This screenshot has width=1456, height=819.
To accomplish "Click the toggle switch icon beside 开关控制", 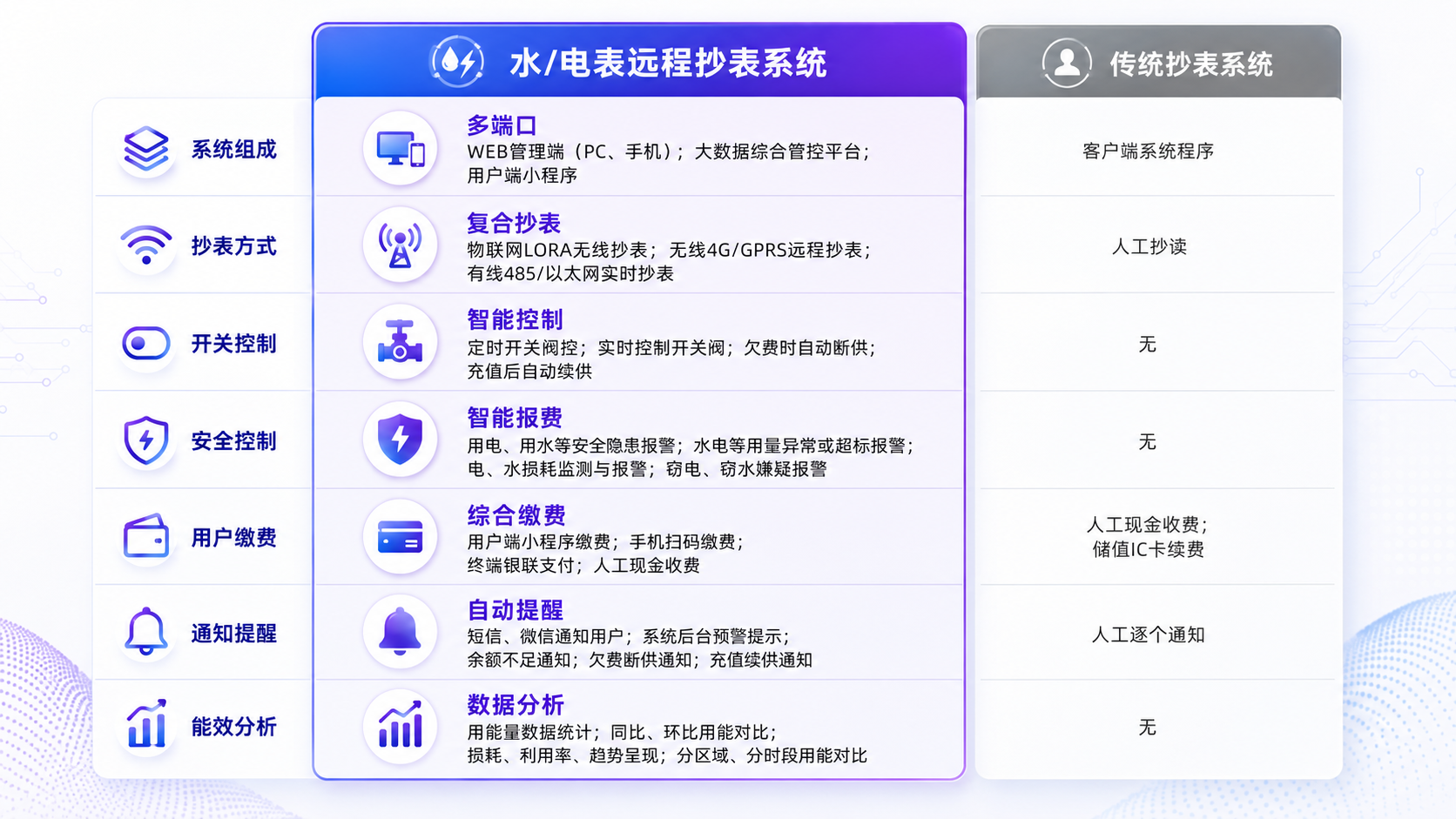I will pyautogui.click(x=146, y=343).
